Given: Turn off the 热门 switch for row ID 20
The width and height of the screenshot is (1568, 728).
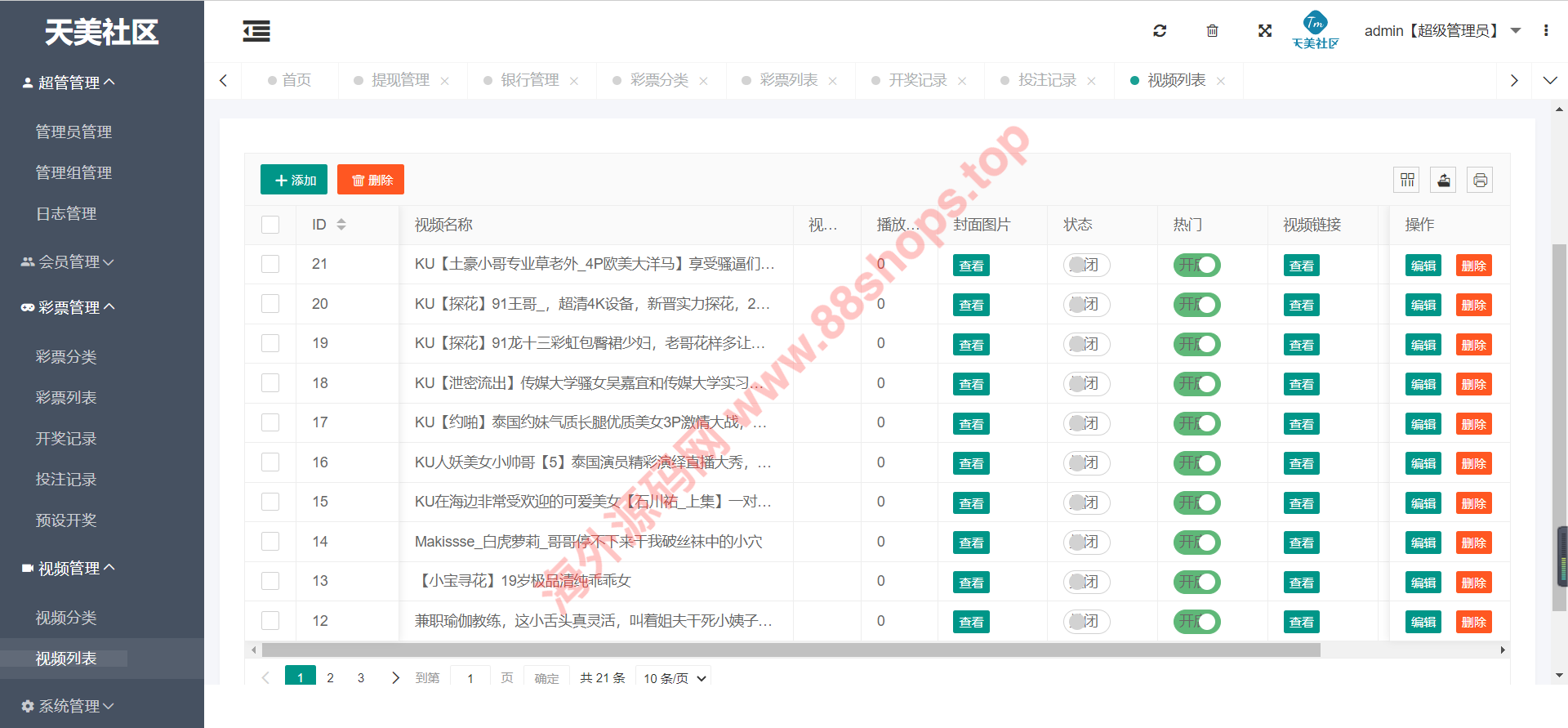Looking at the screenshot, I should pos(1196,305).
